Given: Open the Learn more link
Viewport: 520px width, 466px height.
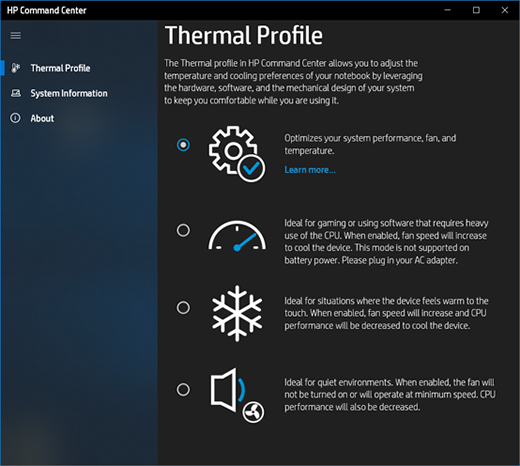Looking at the screenshot, I should click(x=310, y=170).
